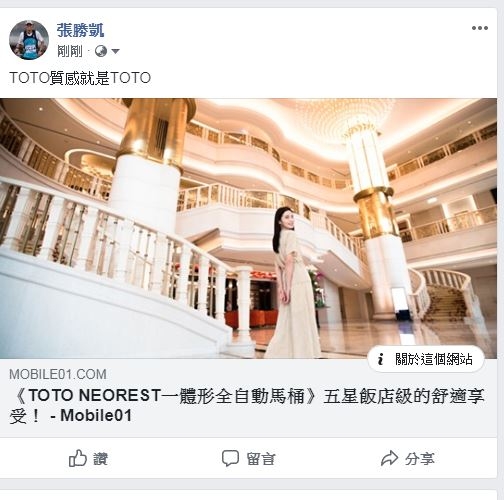Screen dimensions: 504x500
Task: Open the TOTO NEOREST article title link
Action: point(247,405)
